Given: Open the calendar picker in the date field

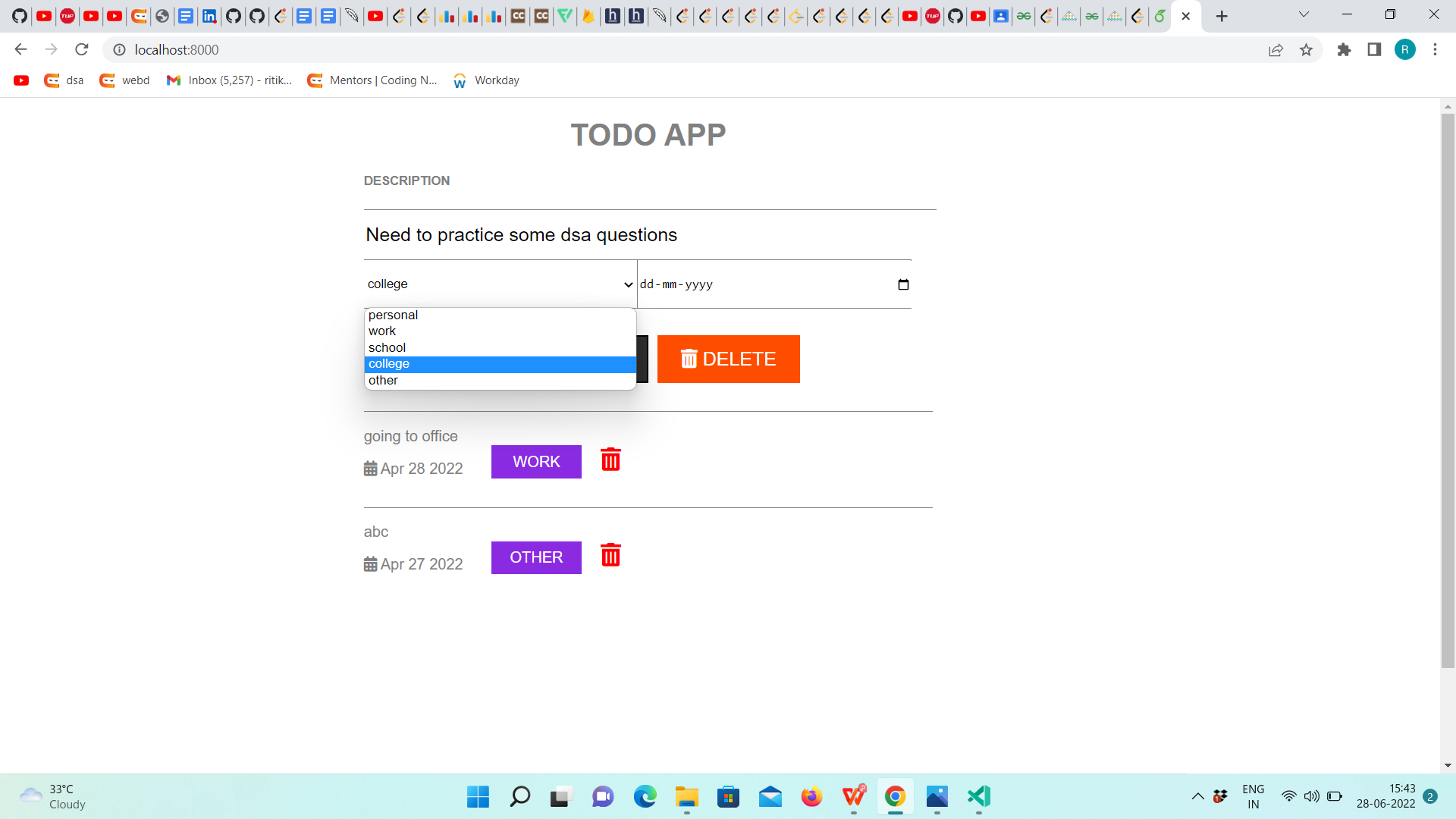Looking at the screenshot, I should pyautogui.click(x=903, y=284).
